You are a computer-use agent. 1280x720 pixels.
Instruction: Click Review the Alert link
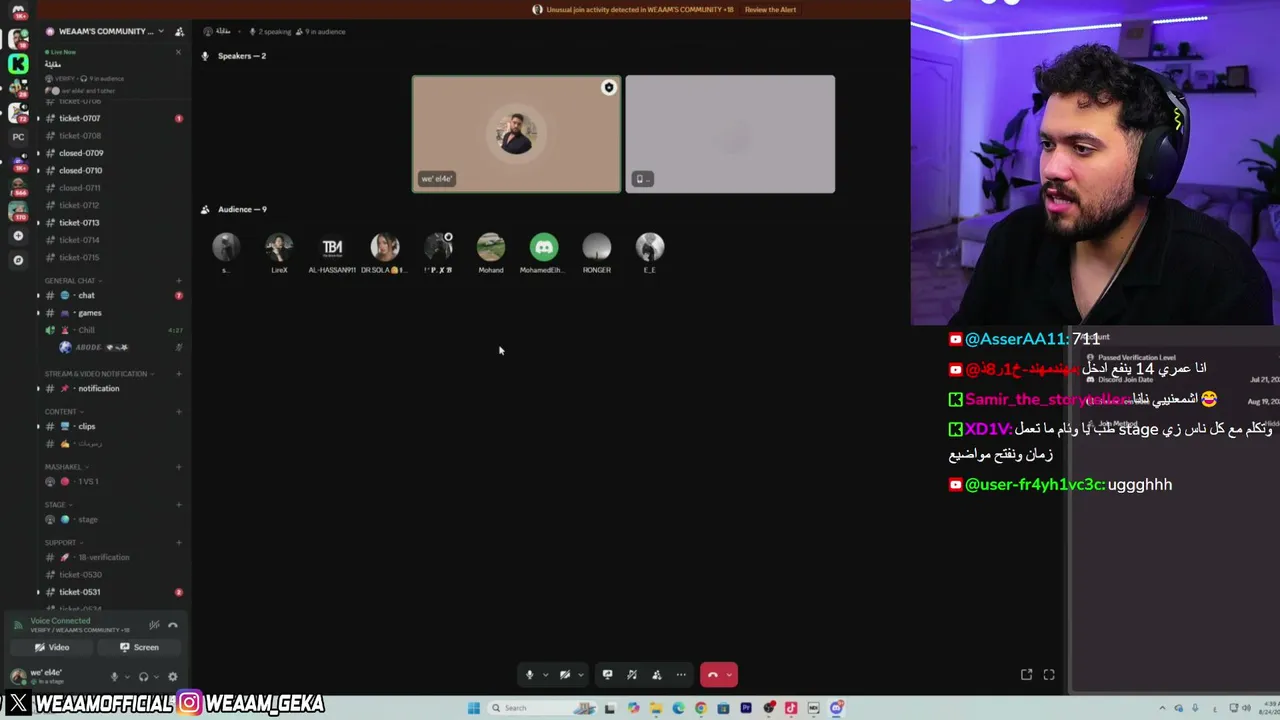(x=770, y=10)
